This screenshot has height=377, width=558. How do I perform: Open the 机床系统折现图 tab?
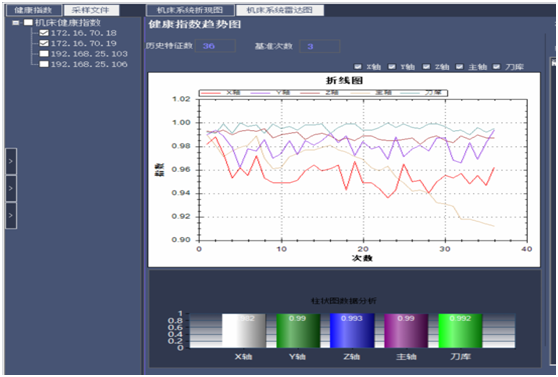[x=190, y=10]
